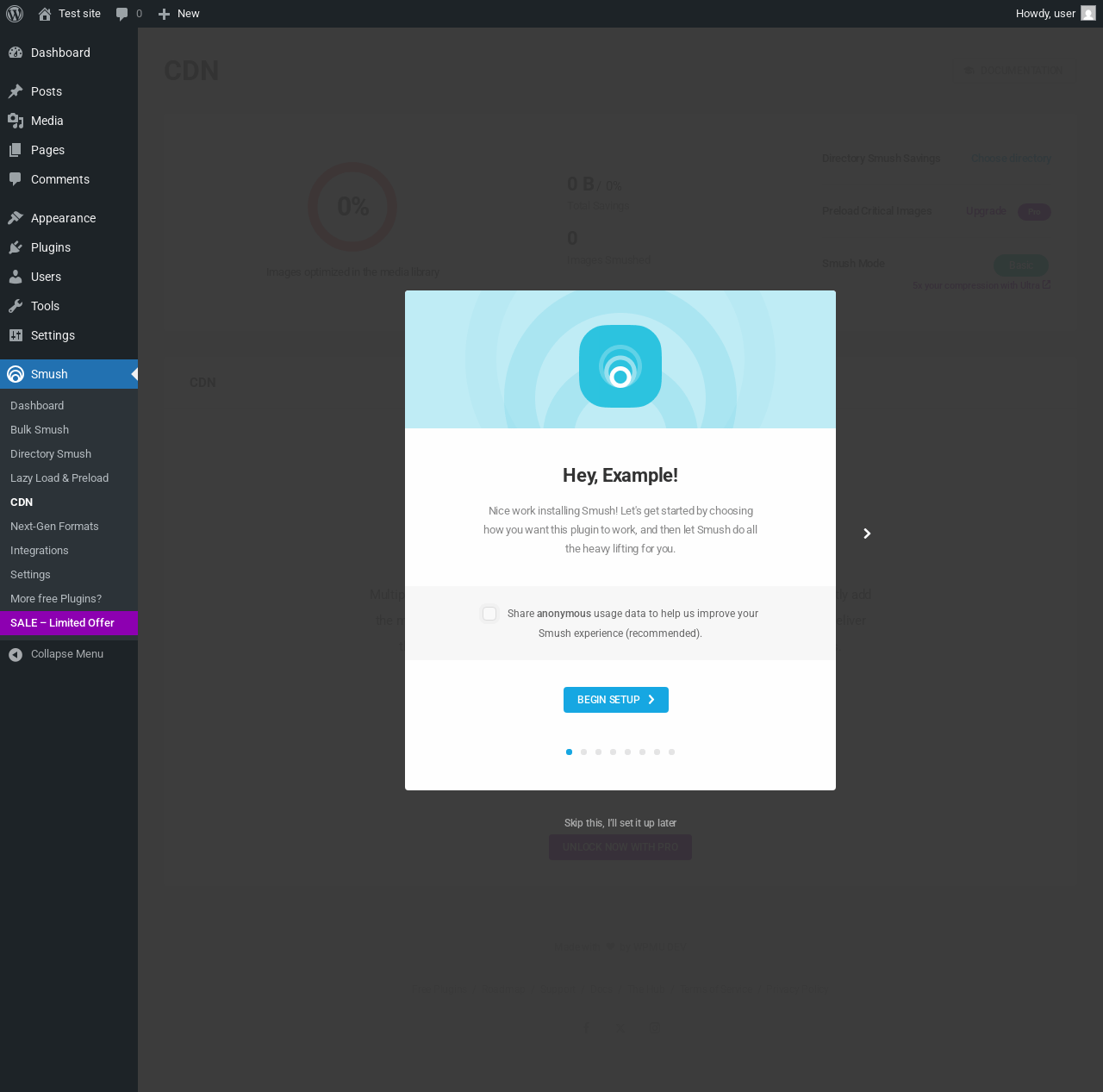This screenshot has width=1103, height=1092.
Task: Click the SALE – Limited Offer item
Action: coord(69,623)
